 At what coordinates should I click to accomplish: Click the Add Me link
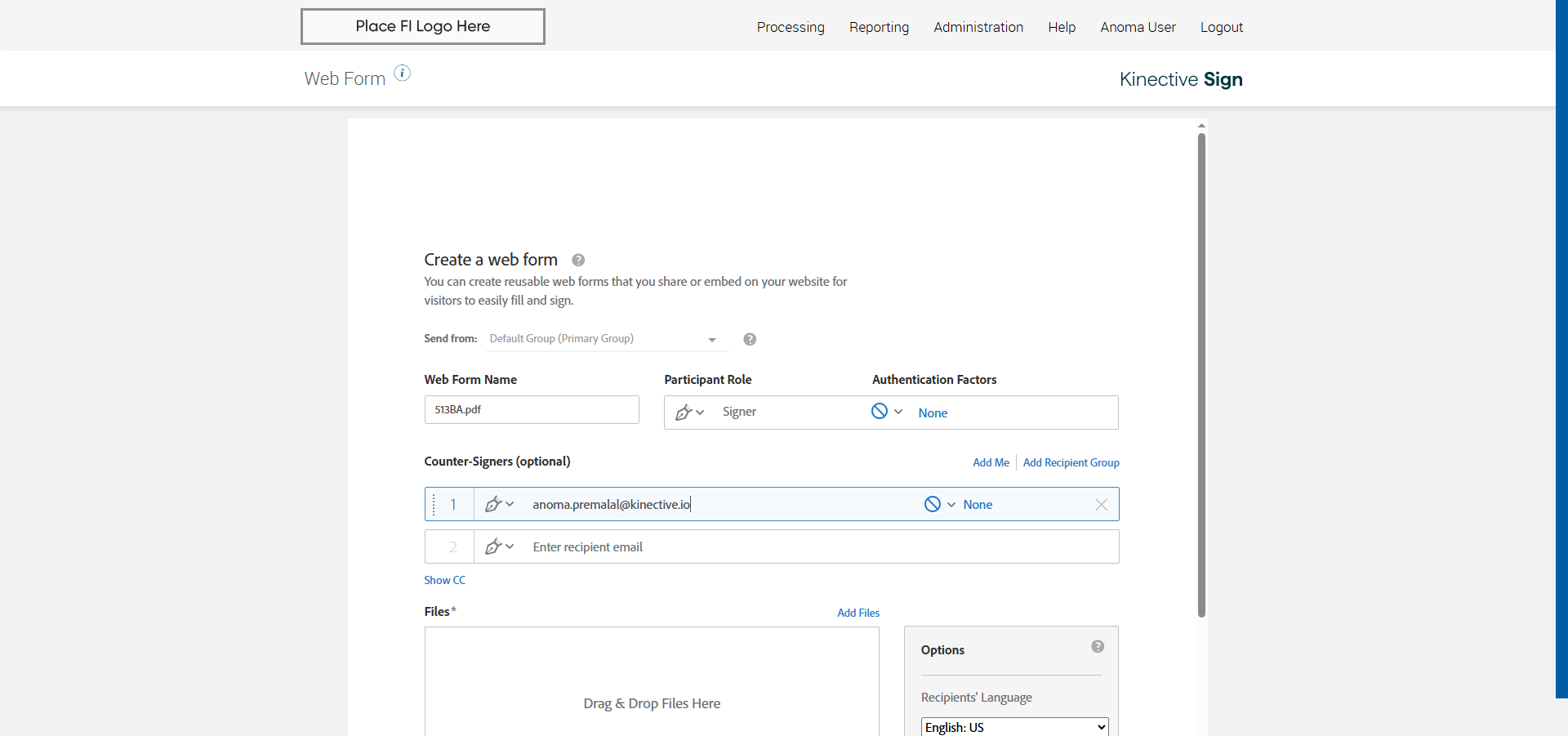pos(991,463)
